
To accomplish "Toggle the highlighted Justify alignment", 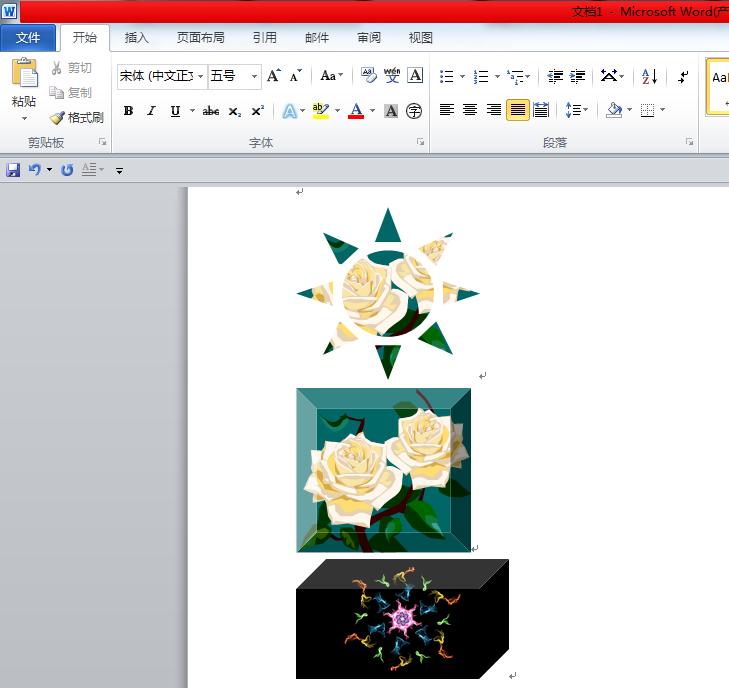I will click(517, 110).
